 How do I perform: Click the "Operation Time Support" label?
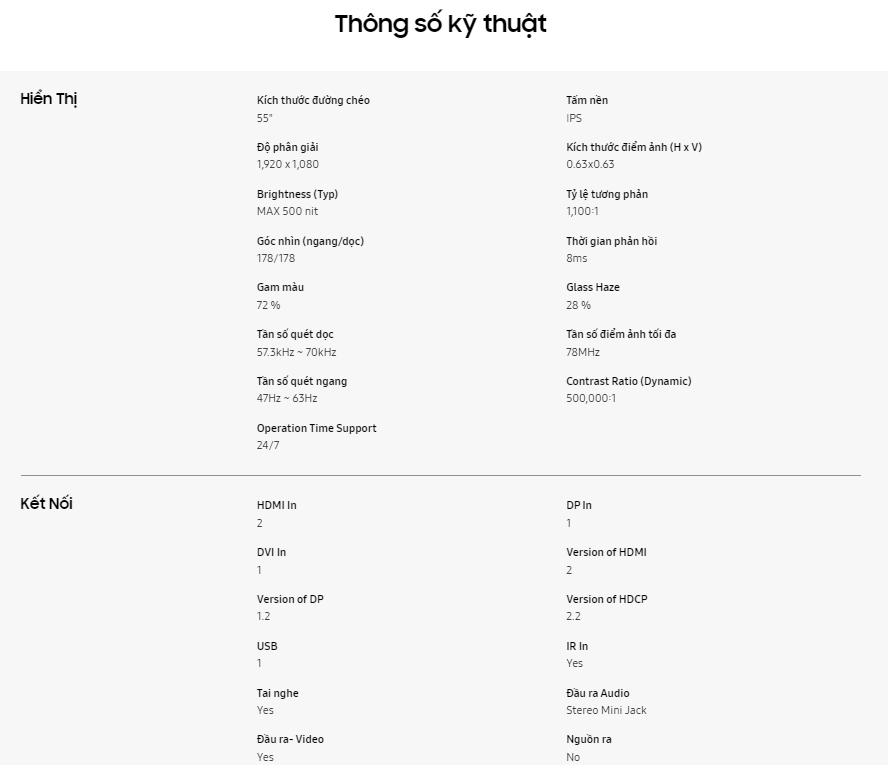(x=317, y=428)
